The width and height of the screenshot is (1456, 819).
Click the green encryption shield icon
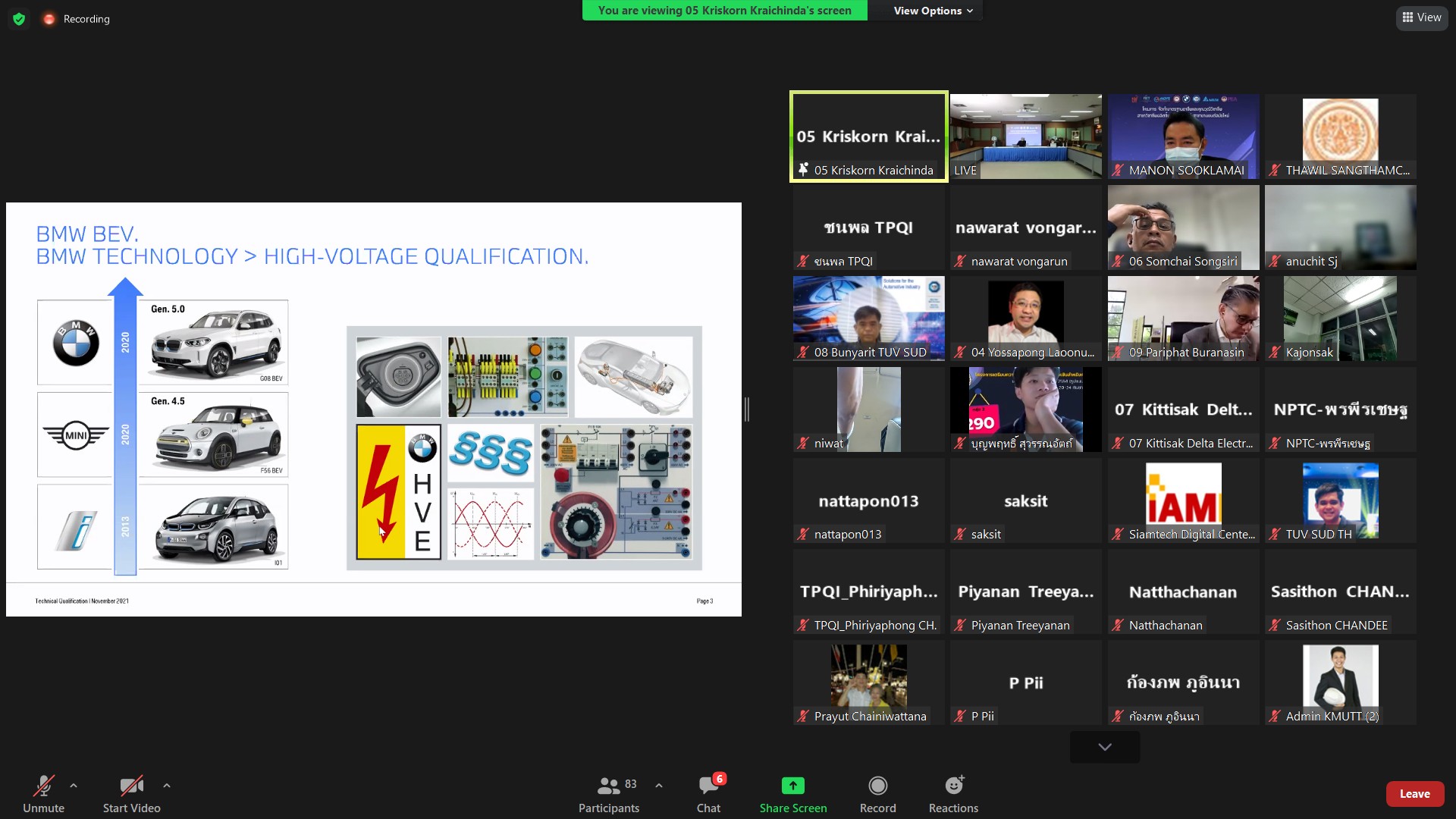click(19, 19)
